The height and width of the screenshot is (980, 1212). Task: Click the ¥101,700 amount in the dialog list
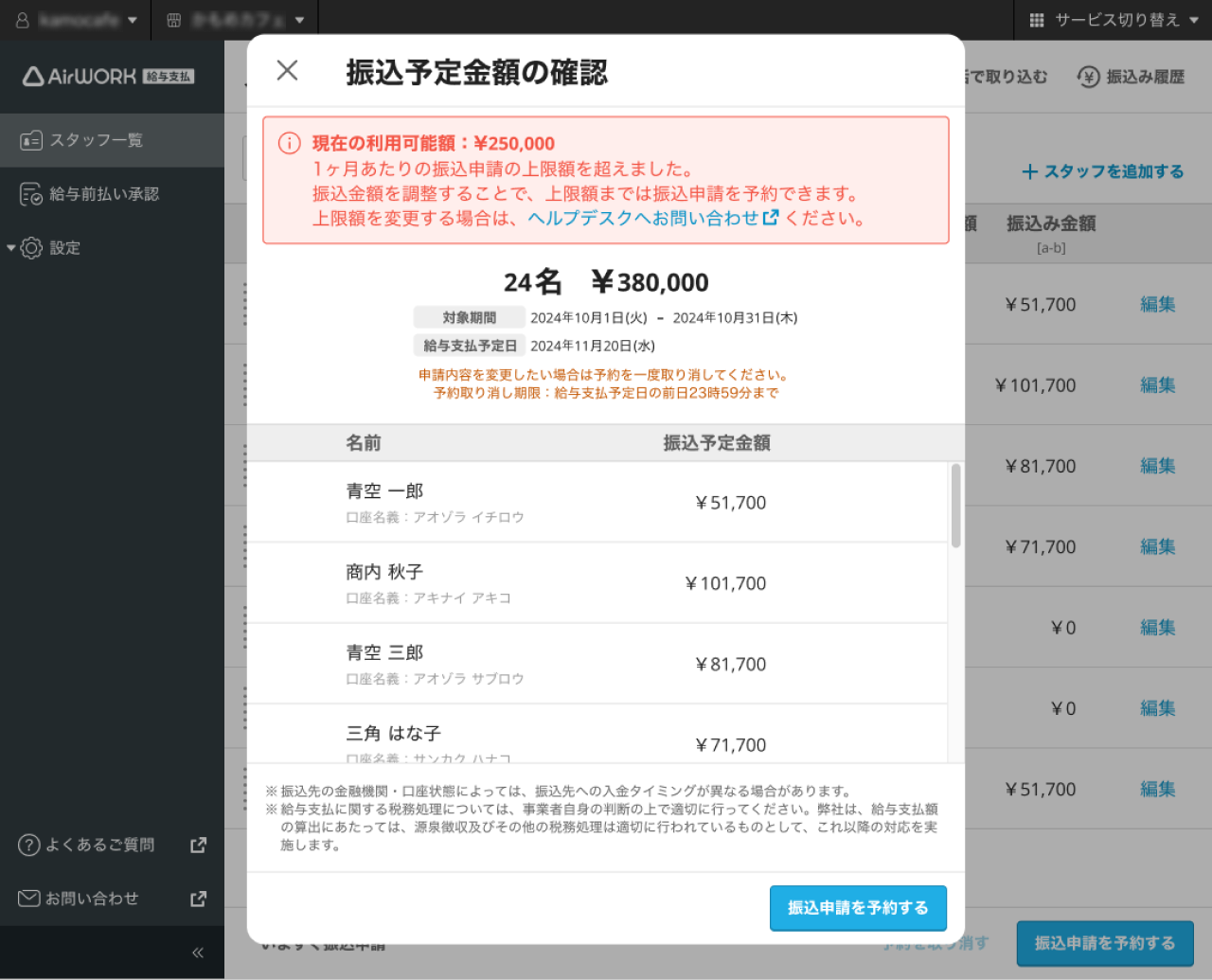pos(725,584)
